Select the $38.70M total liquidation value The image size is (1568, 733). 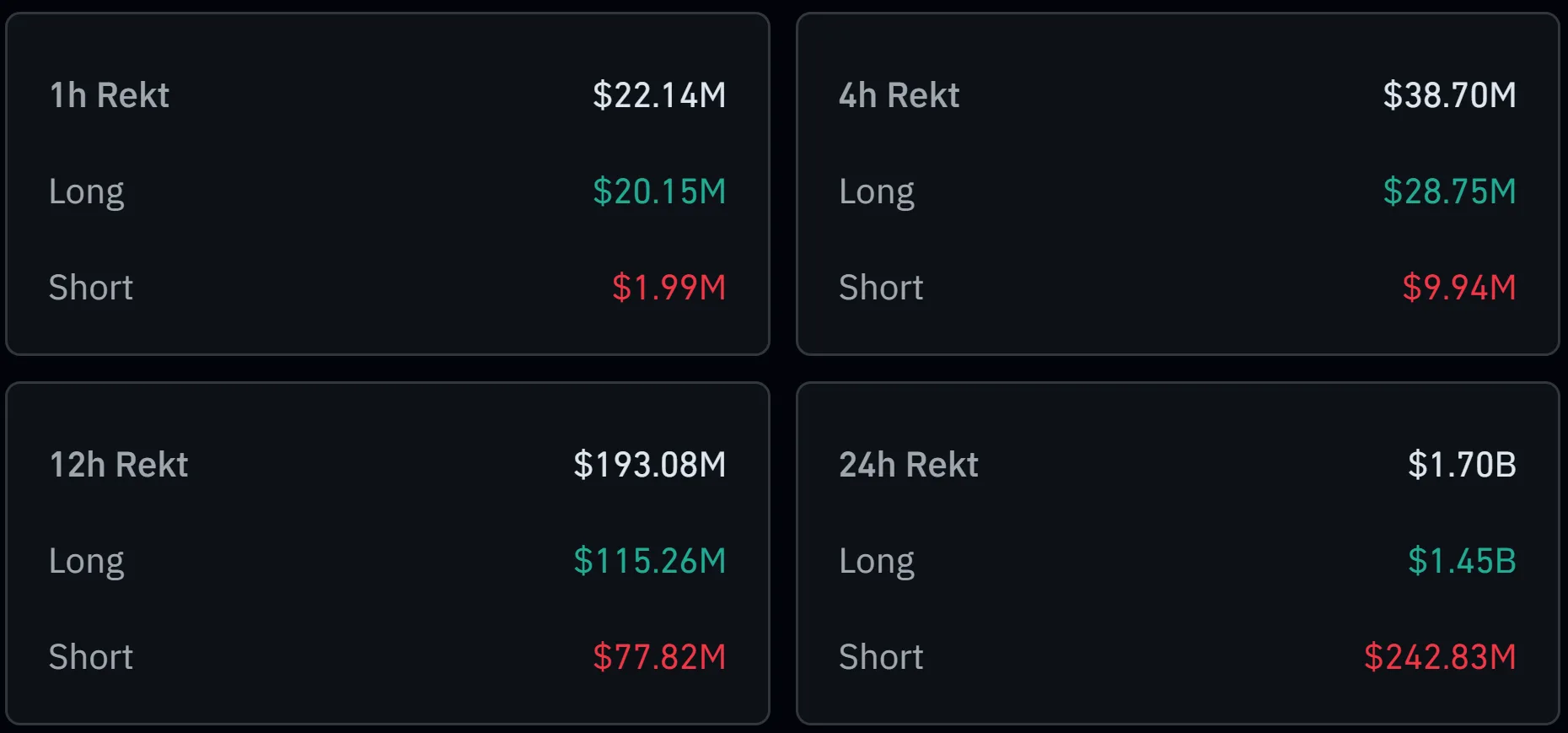pos(1449,95)
